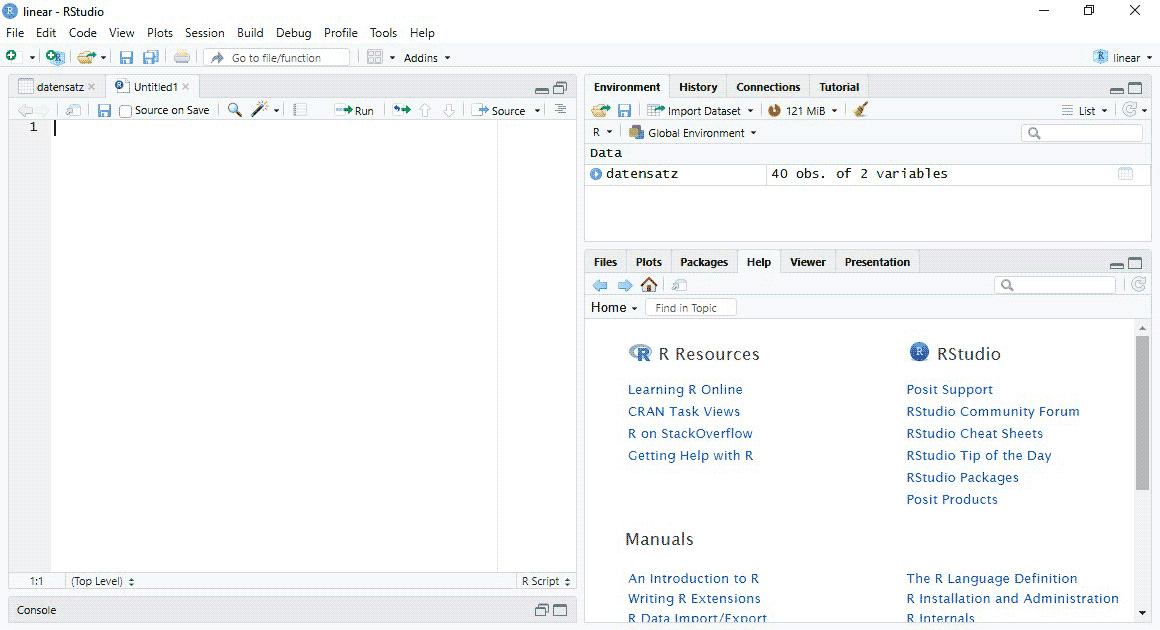
Task: Refresh the Environment pane
Action: (x=1130, y=109)
